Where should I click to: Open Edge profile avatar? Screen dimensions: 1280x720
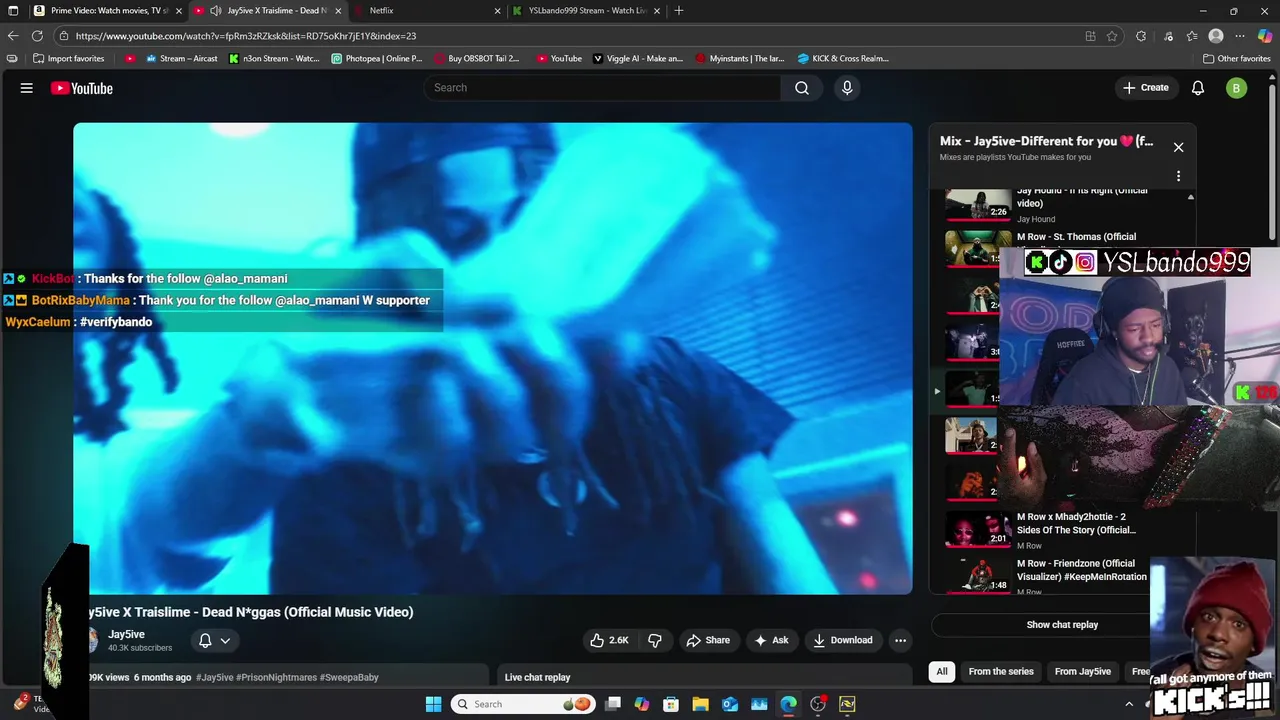tap(1216, 36)
